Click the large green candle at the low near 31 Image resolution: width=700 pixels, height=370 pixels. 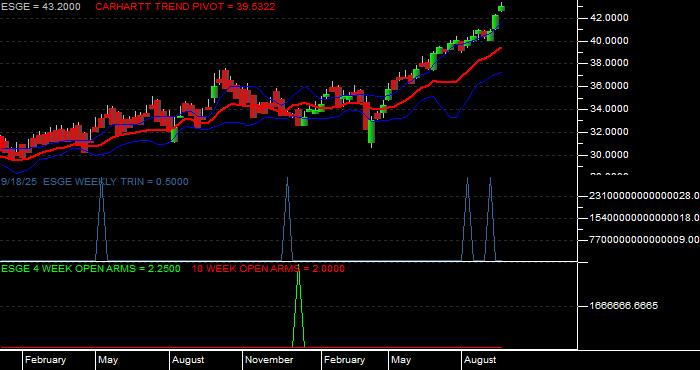pos(371,132)
